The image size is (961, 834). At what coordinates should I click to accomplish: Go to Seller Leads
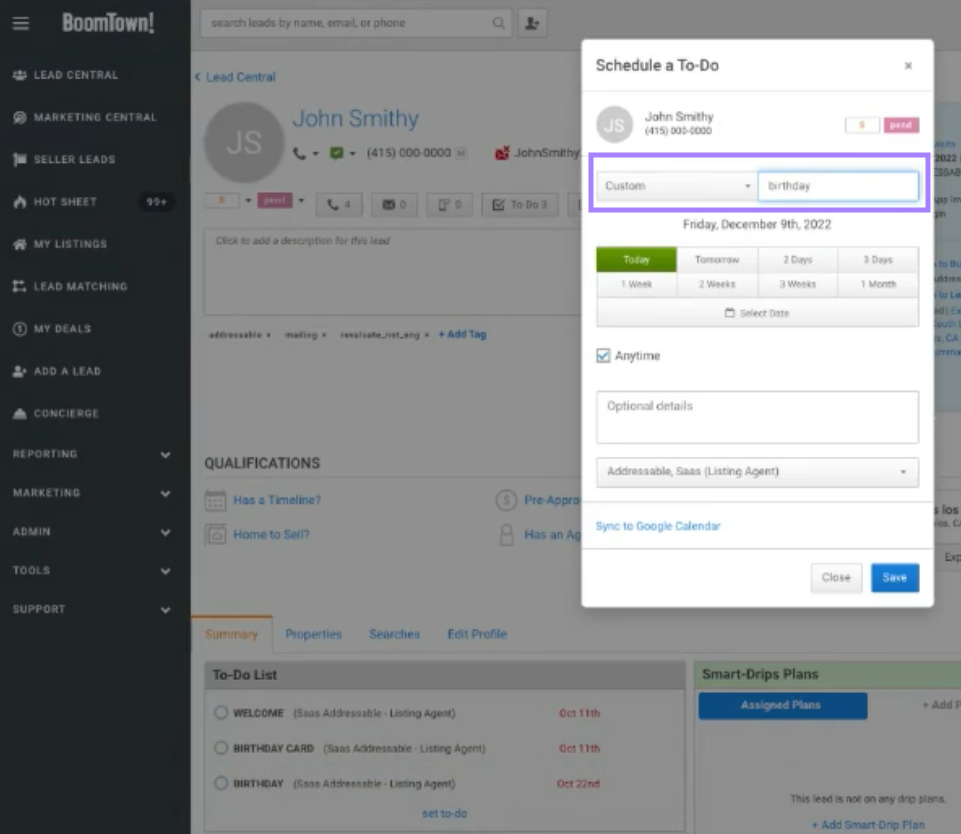pos(74,159)
